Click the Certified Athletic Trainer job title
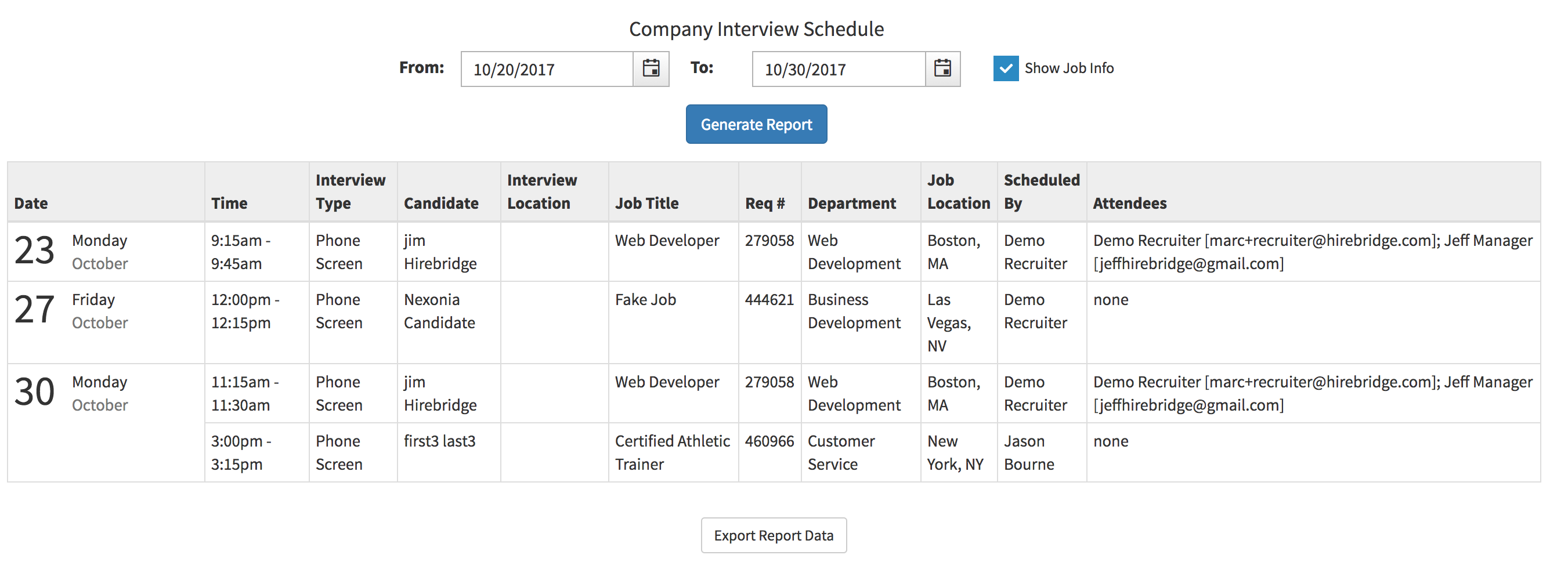Screen dimensions: 1568x573 [671, 452]
